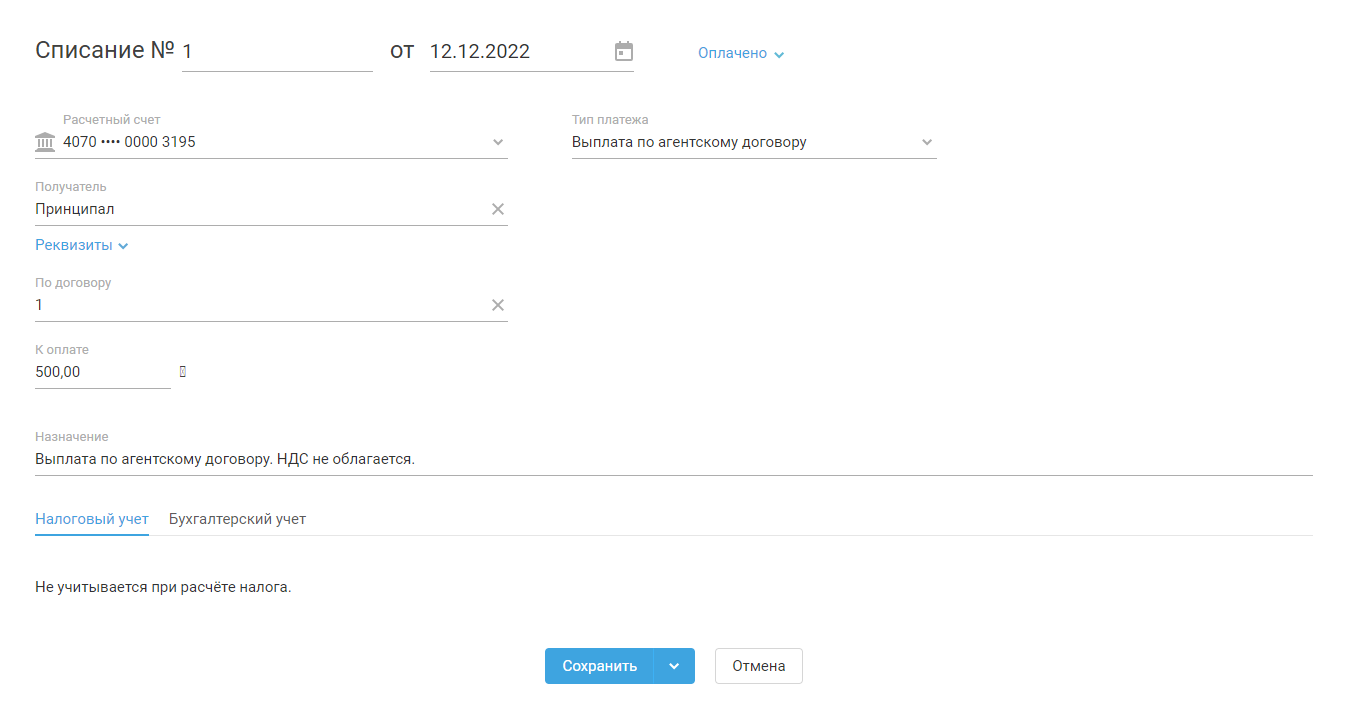The image size is (1351, 719).
Task: Expand the Расчетный счет dropdown
Action: pyautogui.click(x=498, y=142)
